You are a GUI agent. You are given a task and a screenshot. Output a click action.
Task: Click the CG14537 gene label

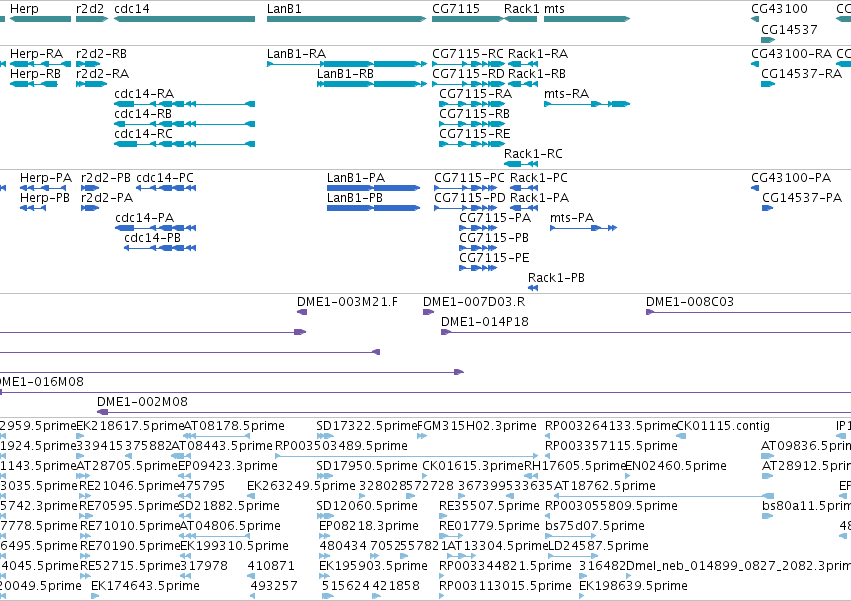[789, 29]
